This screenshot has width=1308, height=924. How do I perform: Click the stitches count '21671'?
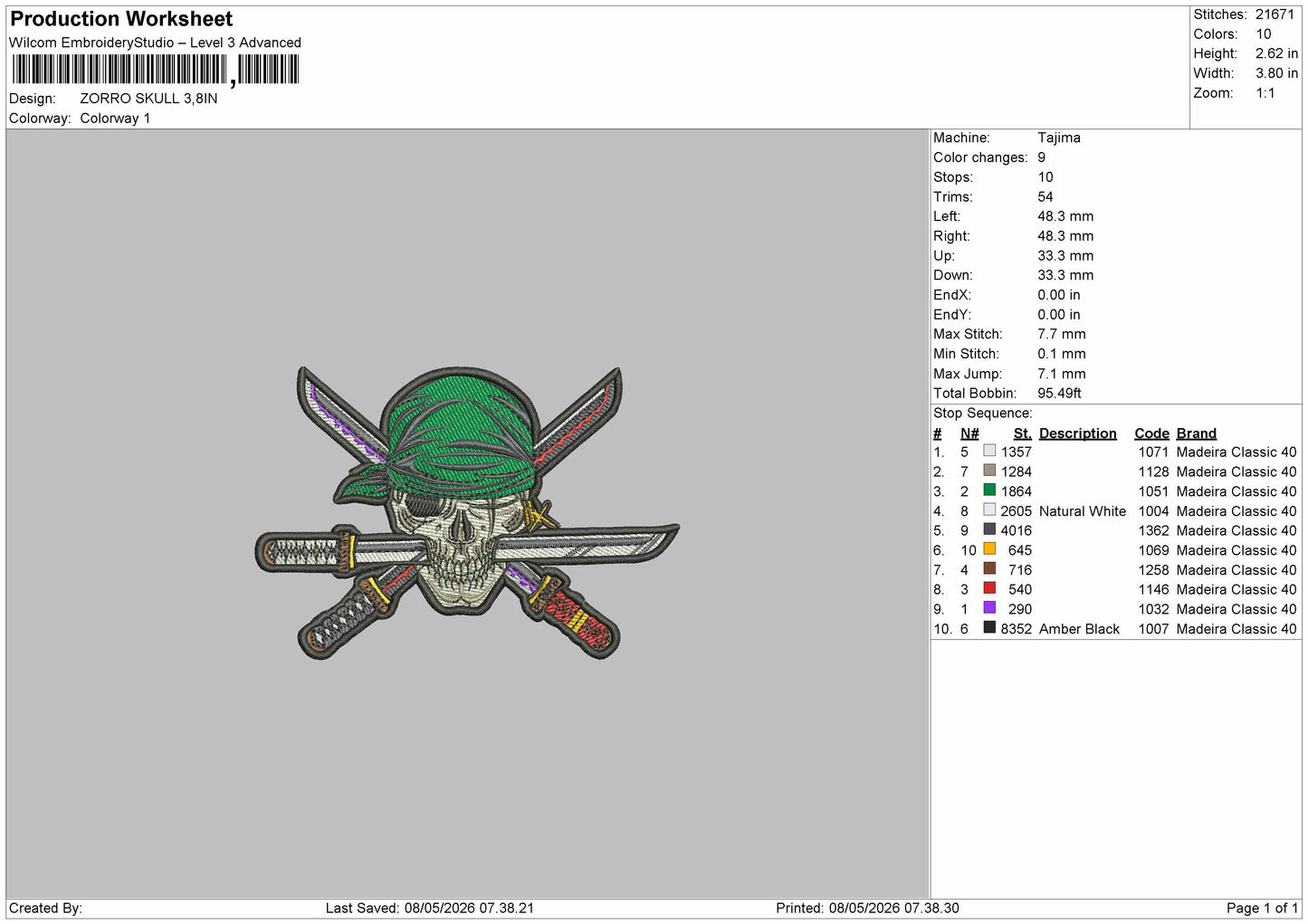(x=1275, y=14)
